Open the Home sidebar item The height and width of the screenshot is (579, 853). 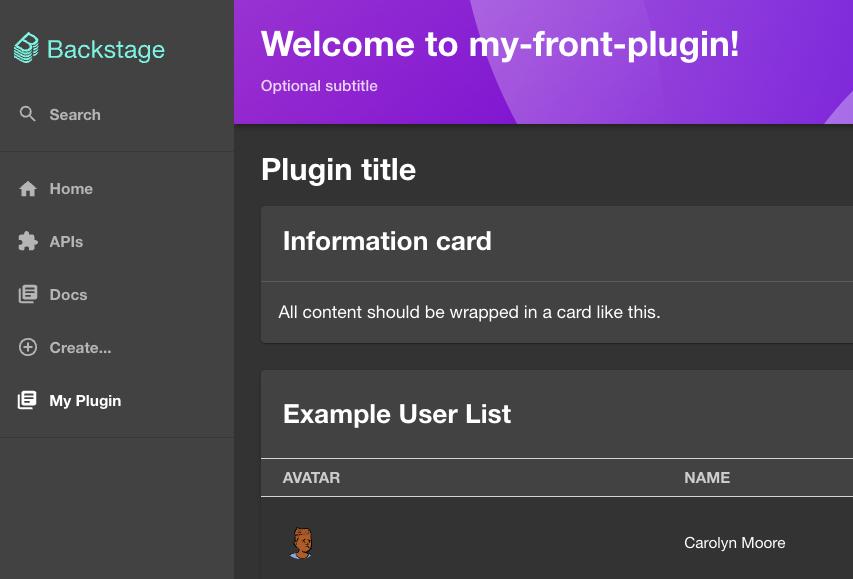click(71, 189)
